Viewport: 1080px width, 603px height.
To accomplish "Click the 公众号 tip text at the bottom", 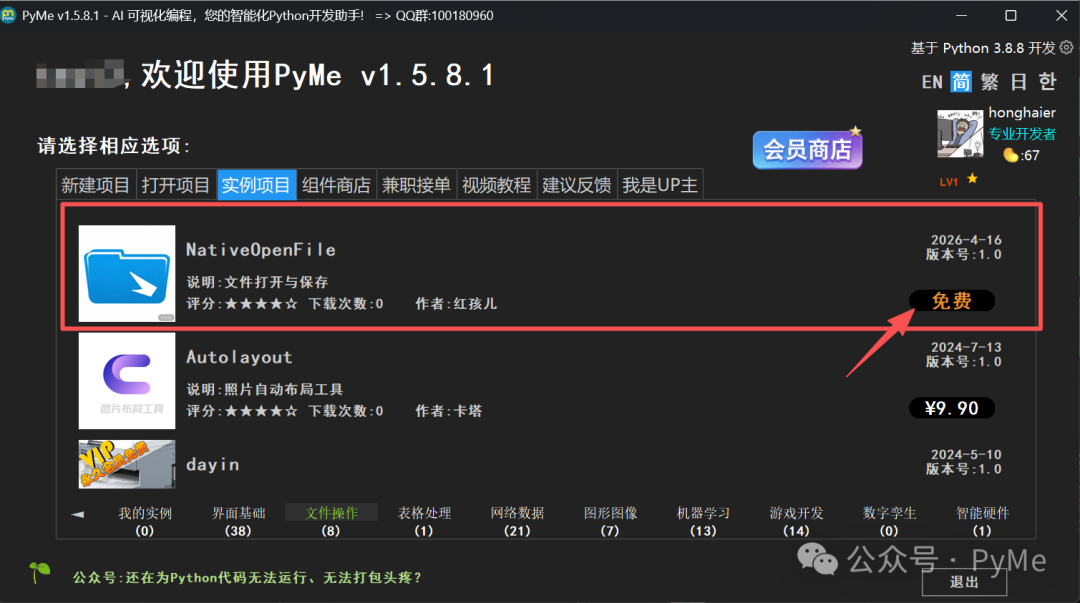I will [x=247, y=578].
